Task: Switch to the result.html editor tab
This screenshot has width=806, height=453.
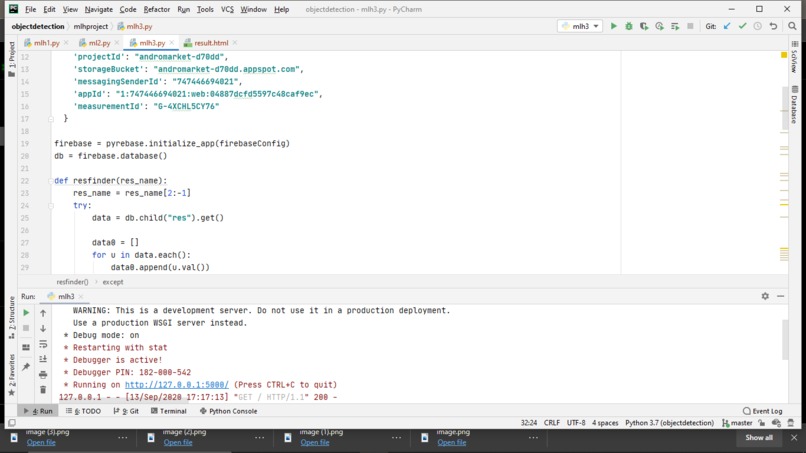Action: [210, 43]
